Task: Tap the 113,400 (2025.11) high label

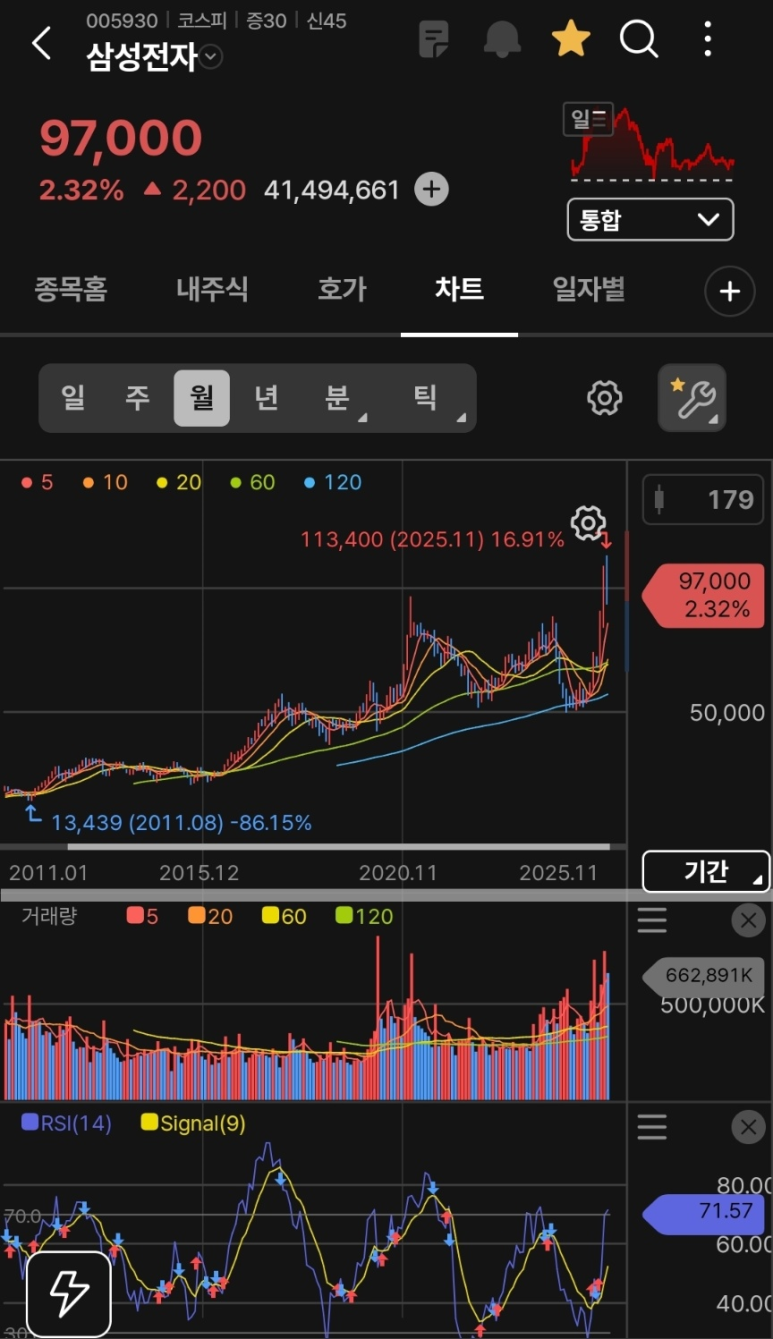Action: click(432, 540)
